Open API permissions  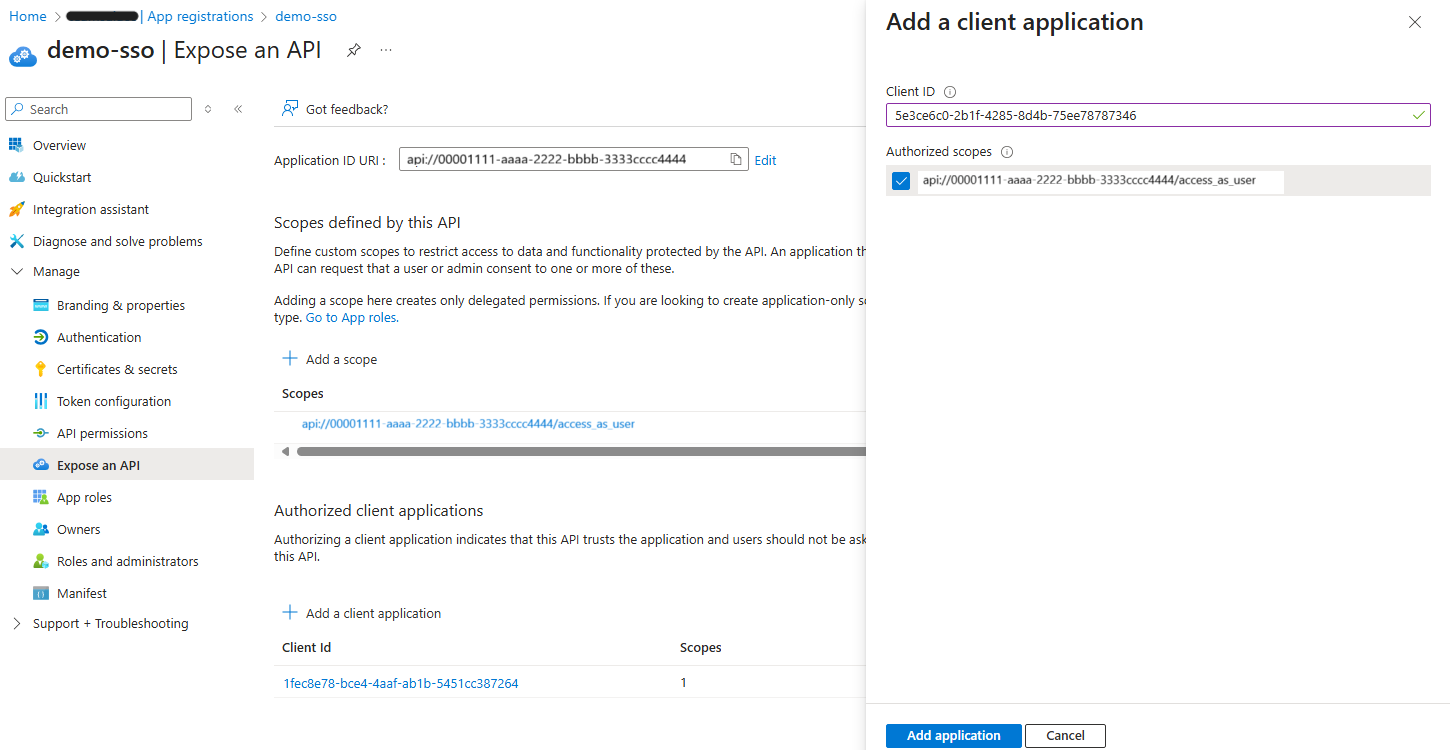pos(104,433)
